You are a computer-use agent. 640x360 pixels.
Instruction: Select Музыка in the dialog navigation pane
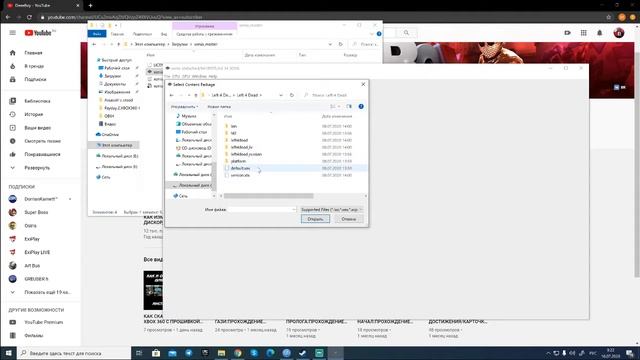(x=189, y=116)
